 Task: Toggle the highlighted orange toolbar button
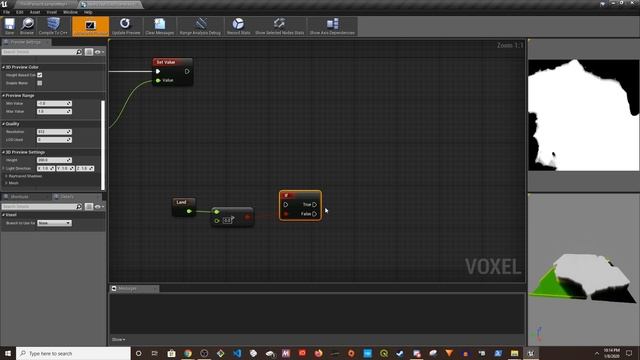click(91, 26)
